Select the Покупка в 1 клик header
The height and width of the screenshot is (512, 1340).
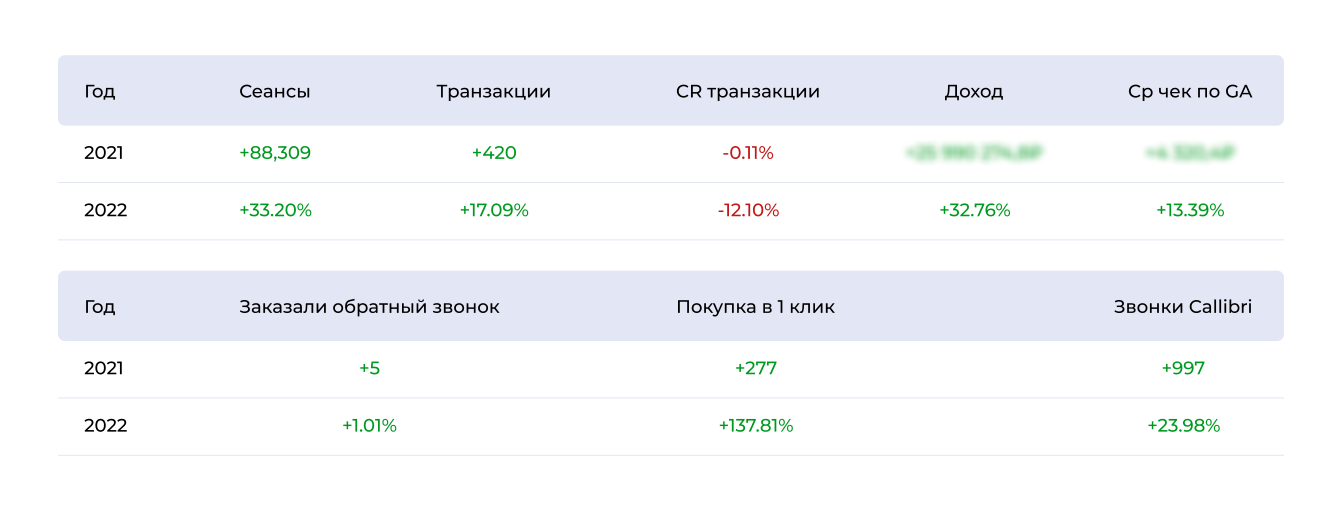tap(755, 307)
